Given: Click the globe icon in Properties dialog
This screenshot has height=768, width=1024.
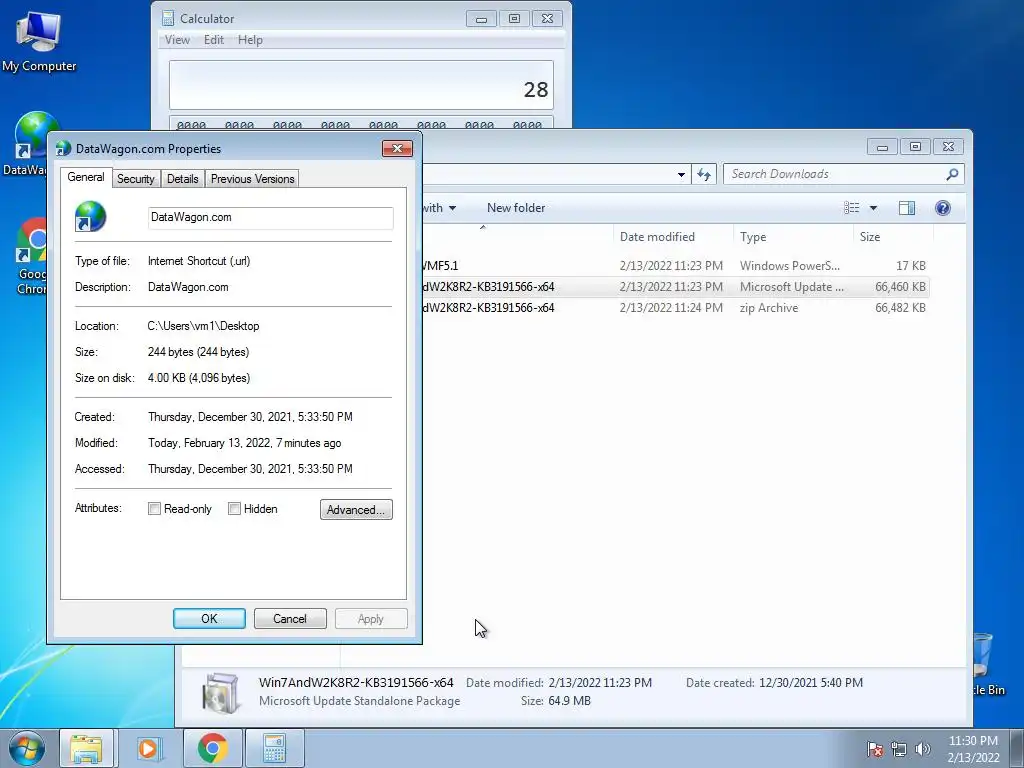Looking at the screenshot, I should click(x=90, y=217).
